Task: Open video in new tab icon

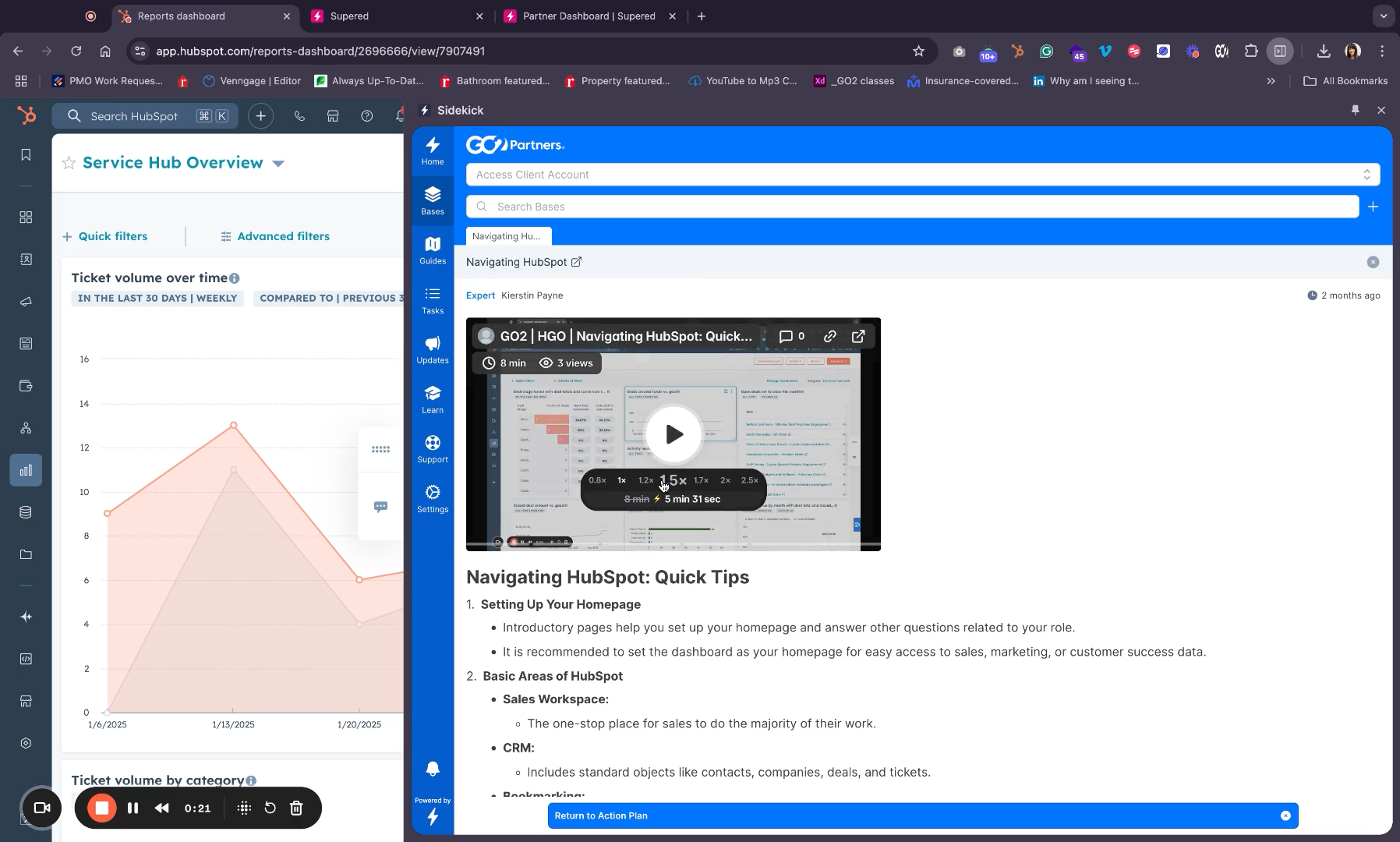Action: [x=858, y=336]
